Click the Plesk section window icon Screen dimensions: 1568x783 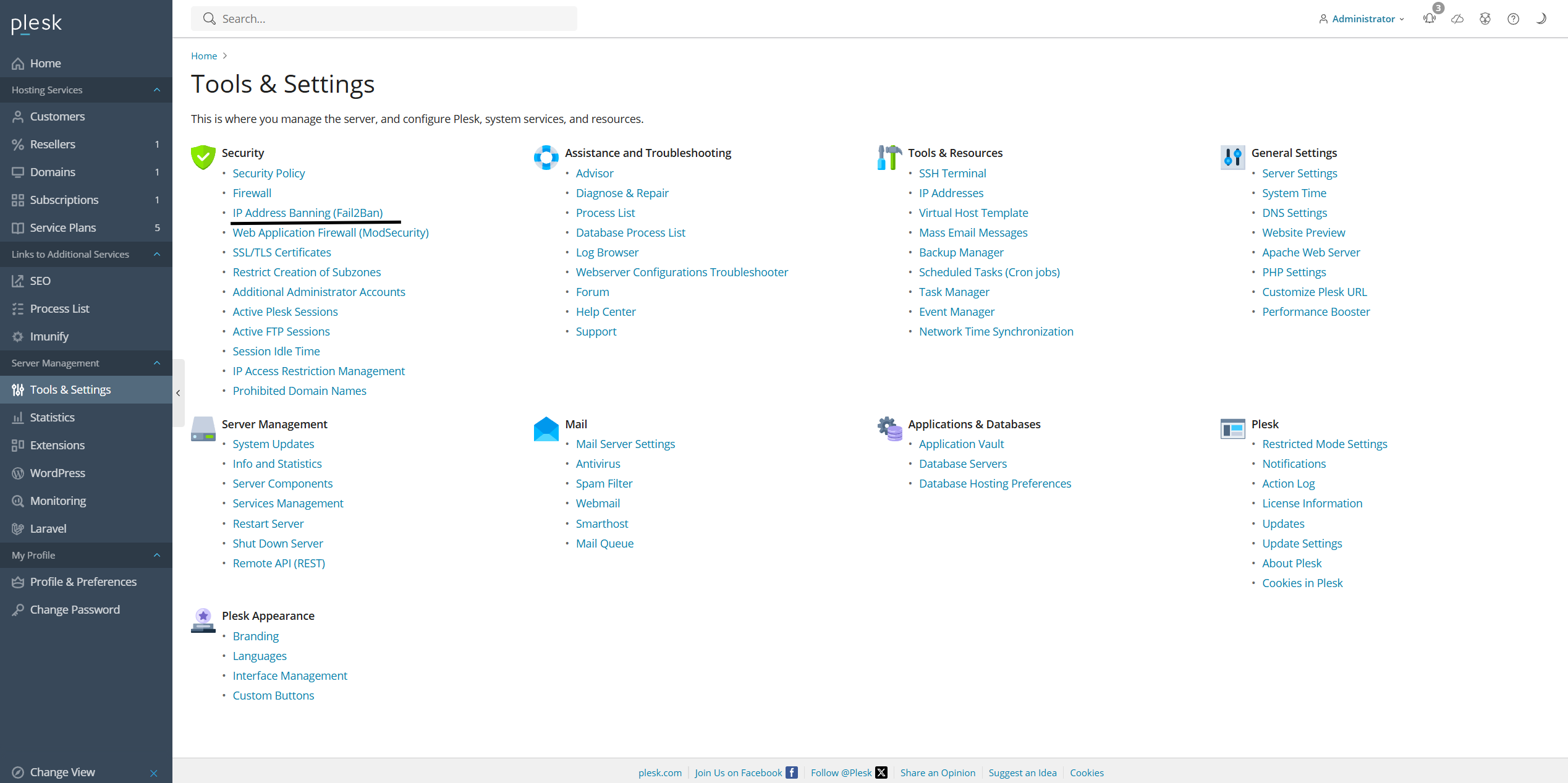pos(1232,428)
